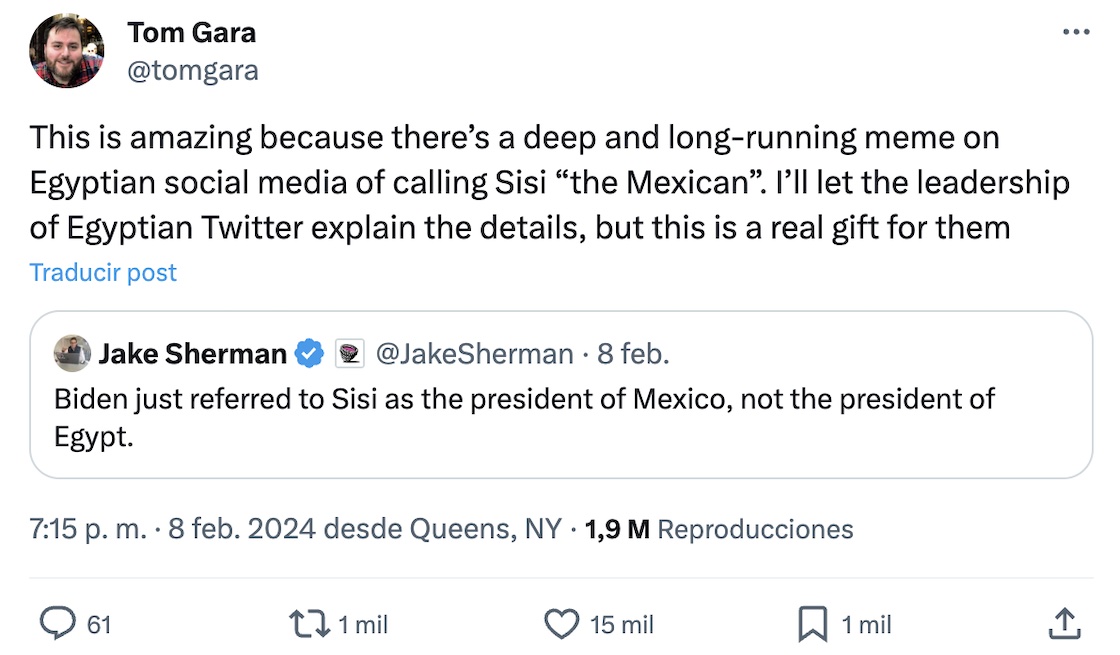Click the affiliation badge beside Jake Sherman
The height and width of the screenshot is (655, 1120).
click(x=348, y=353)
